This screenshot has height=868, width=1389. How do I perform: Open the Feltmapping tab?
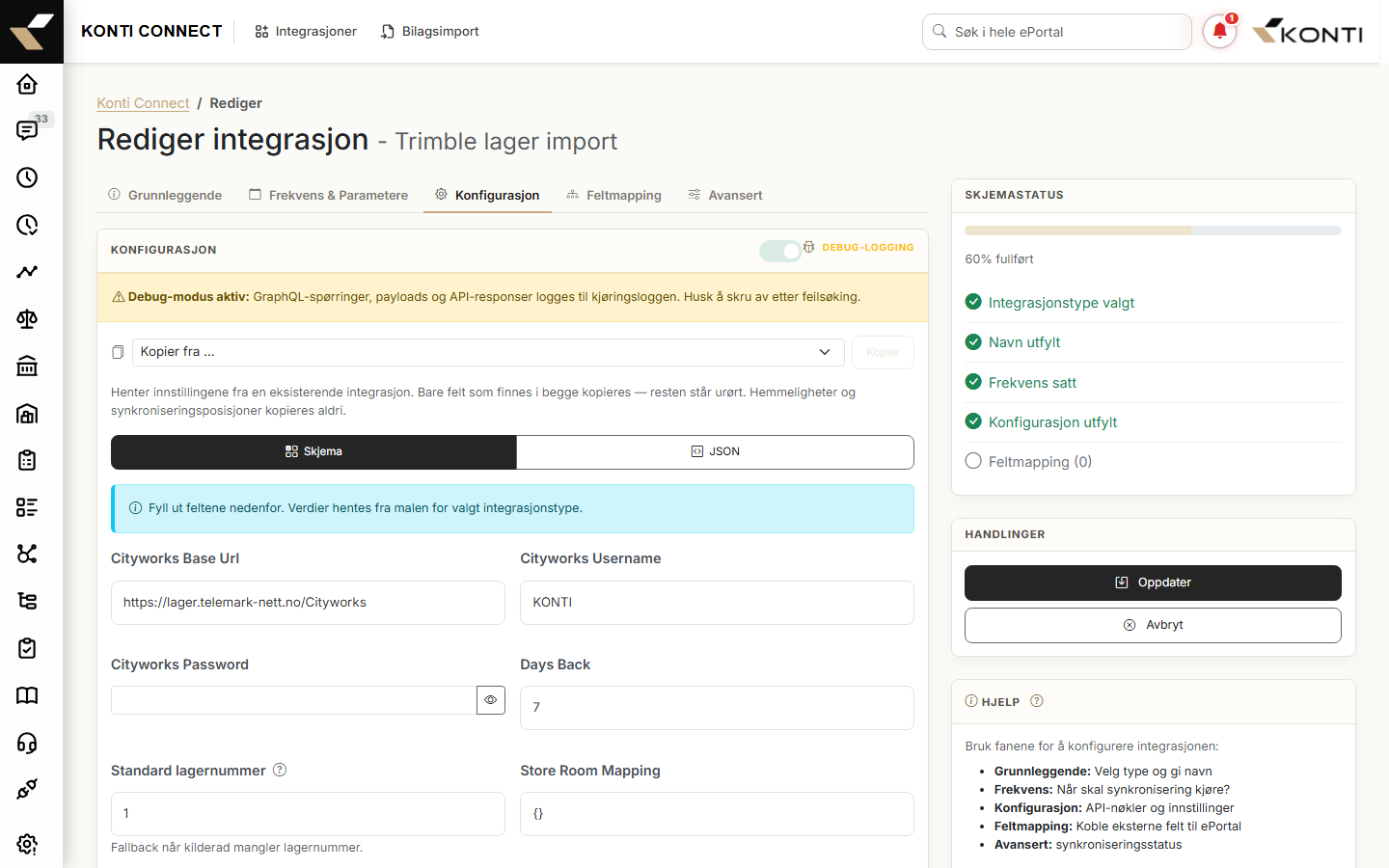tap(613, 195)
